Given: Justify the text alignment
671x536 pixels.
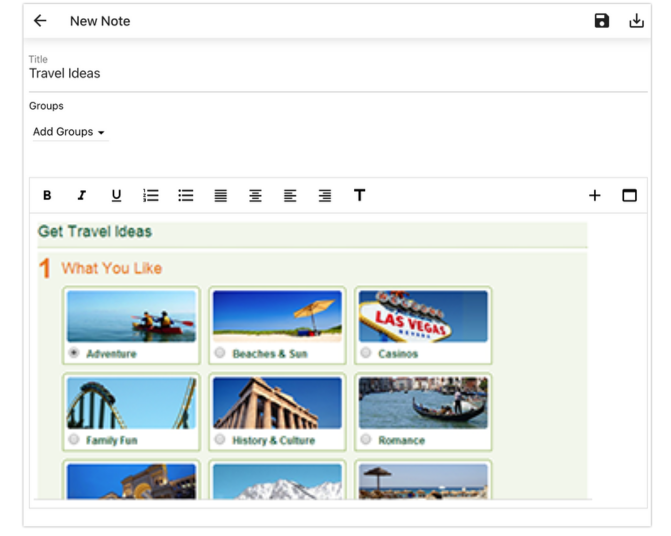Looking at the screenshot, I should 220,195.
